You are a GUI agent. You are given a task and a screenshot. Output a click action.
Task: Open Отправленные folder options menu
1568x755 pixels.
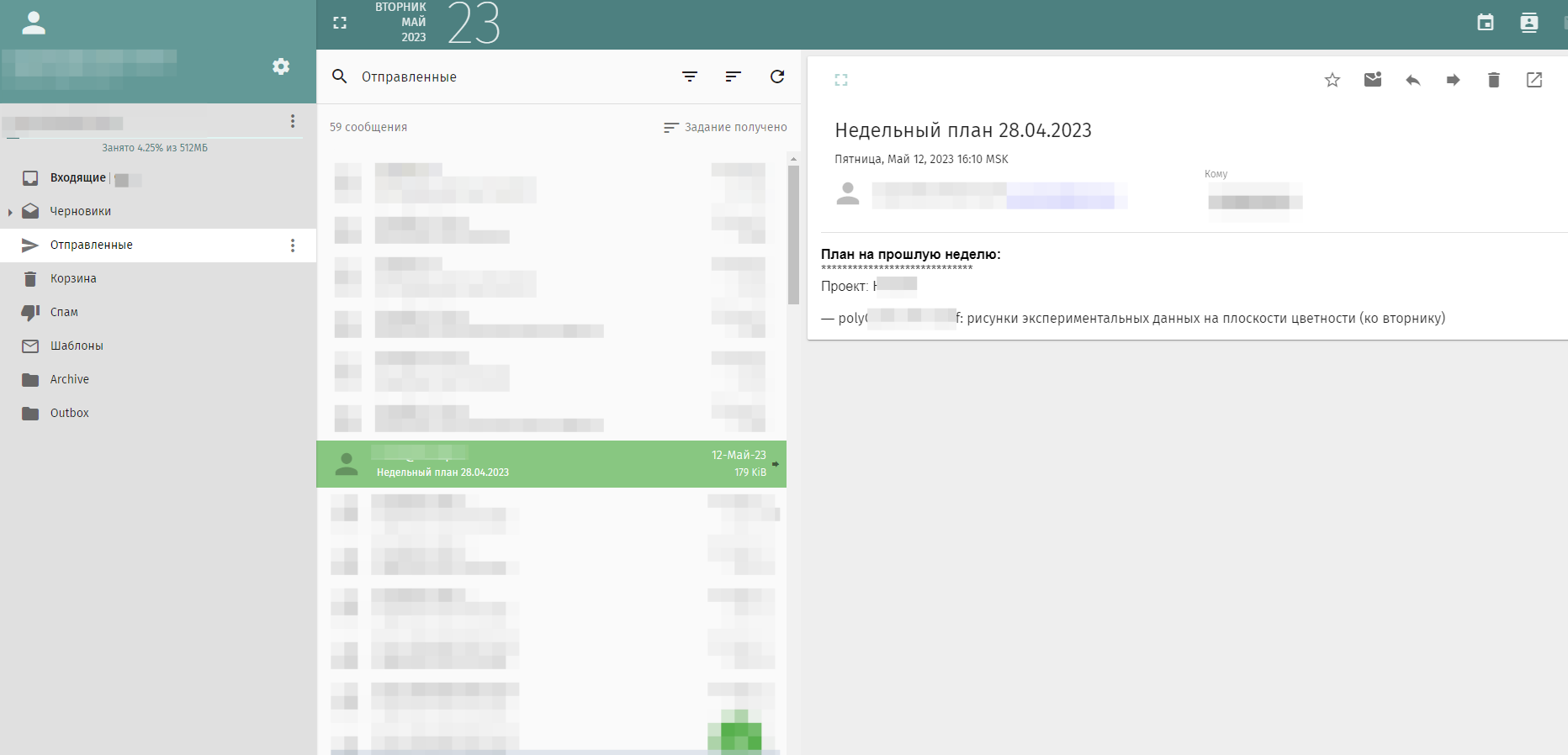(x=293, y=246)
